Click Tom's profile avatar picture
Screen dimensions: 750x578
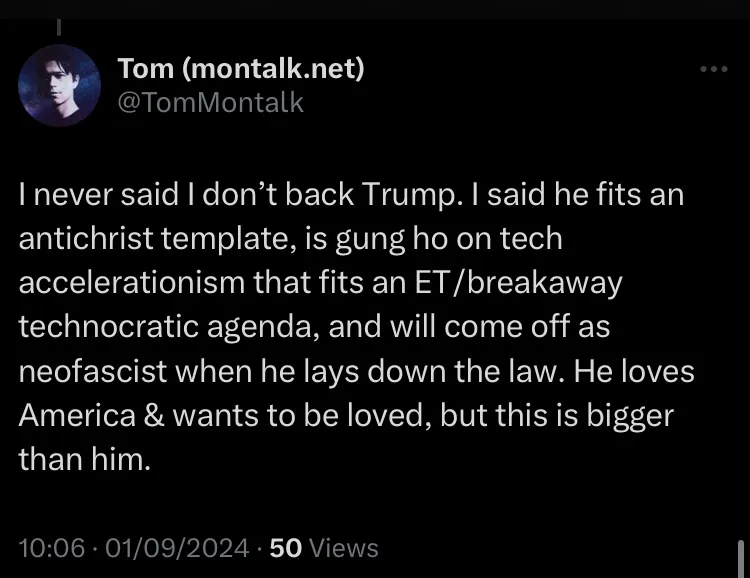tap(60, 85)
